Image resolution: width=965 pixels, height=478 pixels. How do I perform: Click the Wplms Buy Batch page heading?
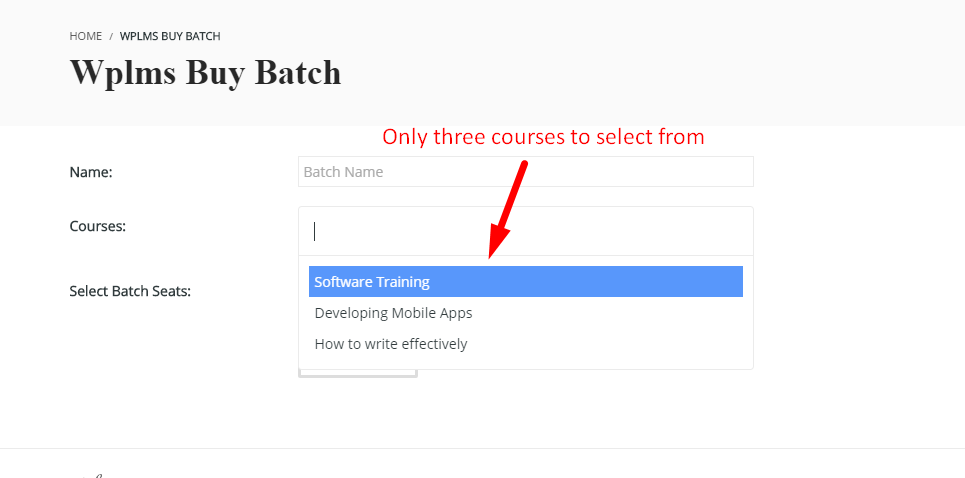pyautogui.click(x=205, y=73)
